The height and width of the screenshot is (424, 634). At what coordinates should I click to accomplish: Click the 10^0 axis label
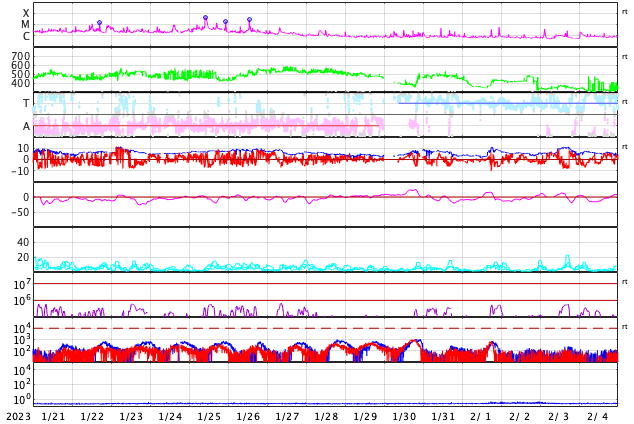22,400
